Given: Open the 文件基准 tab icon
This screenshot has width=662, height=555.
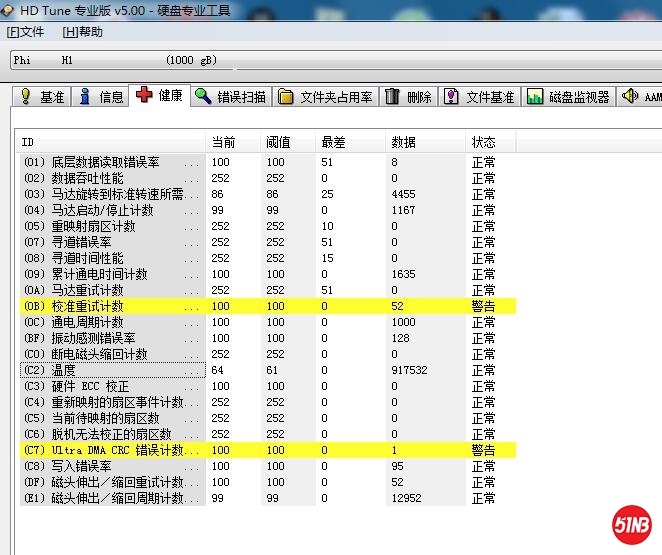Looking at the screenshot, I should tap(452, 97).
